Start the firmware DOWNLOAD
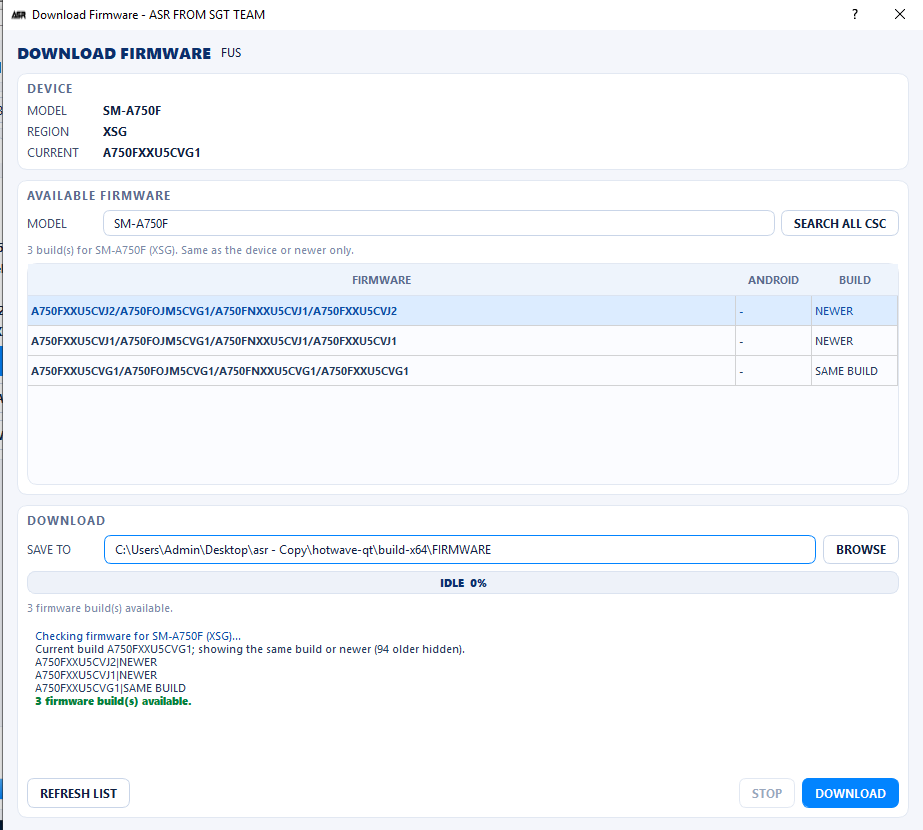The height and width of the screenshot is (830, 923). point(850,793)
